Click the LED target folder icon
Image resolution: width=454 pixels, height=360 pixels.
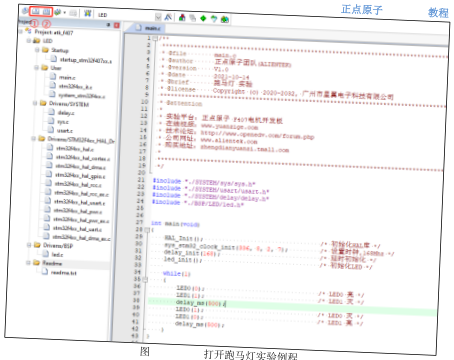tap(37, 41)
